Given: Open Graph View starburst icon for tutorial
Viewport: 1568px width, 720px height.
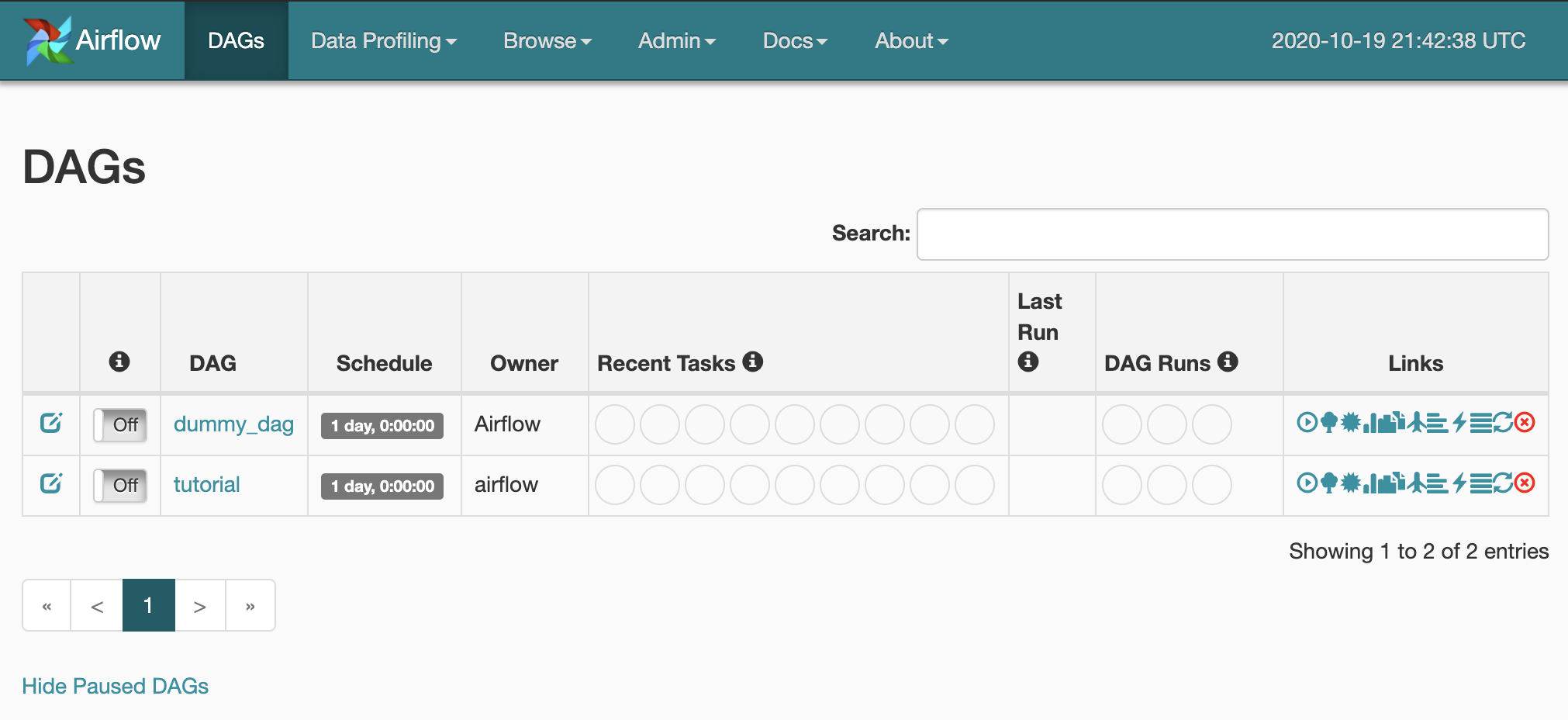Looking at the screenshot, I should (x=1350, y=483).
